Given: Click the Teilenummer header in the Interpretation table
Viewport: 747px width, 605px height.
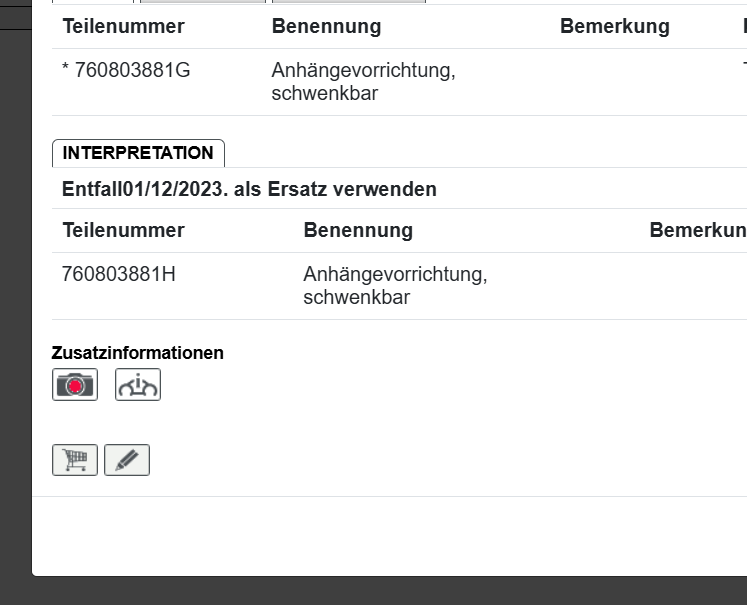Looking at the screenshot, I should point(123,230).
